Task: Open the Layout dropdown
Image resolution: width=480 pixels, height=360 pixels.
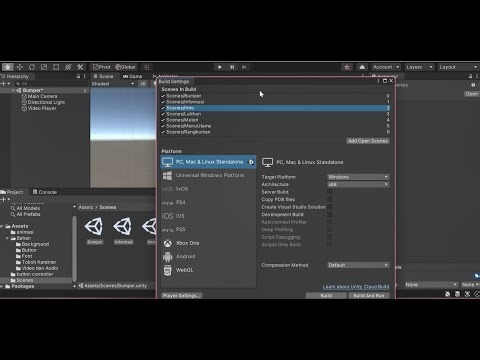Action: coord(458,67)
